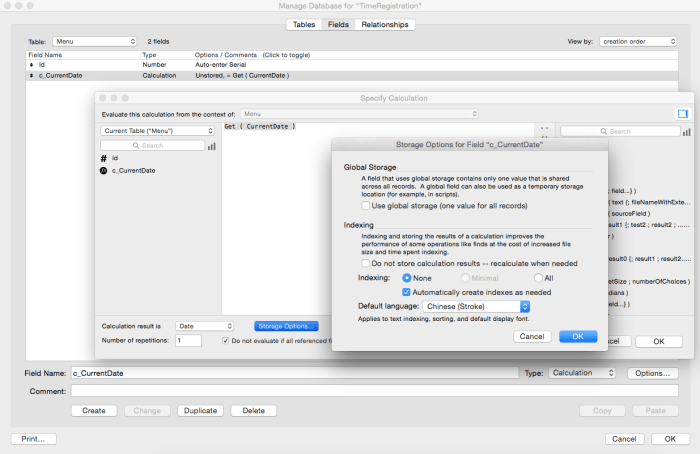The image size is (700, 454).
Task: Click the reorder handle of Id row
Action: click(x=30, y=64)
